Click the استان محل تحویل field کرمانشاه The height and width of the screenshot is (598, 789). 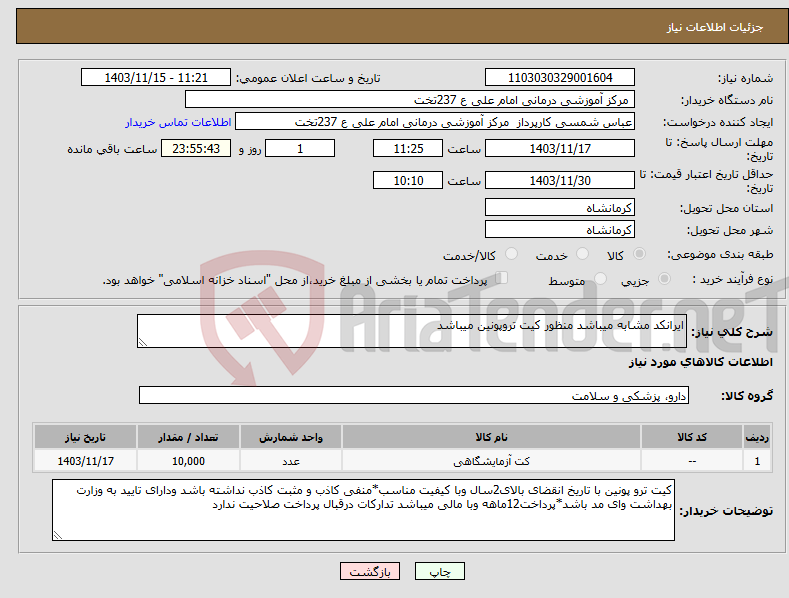(x=560, y=207)
